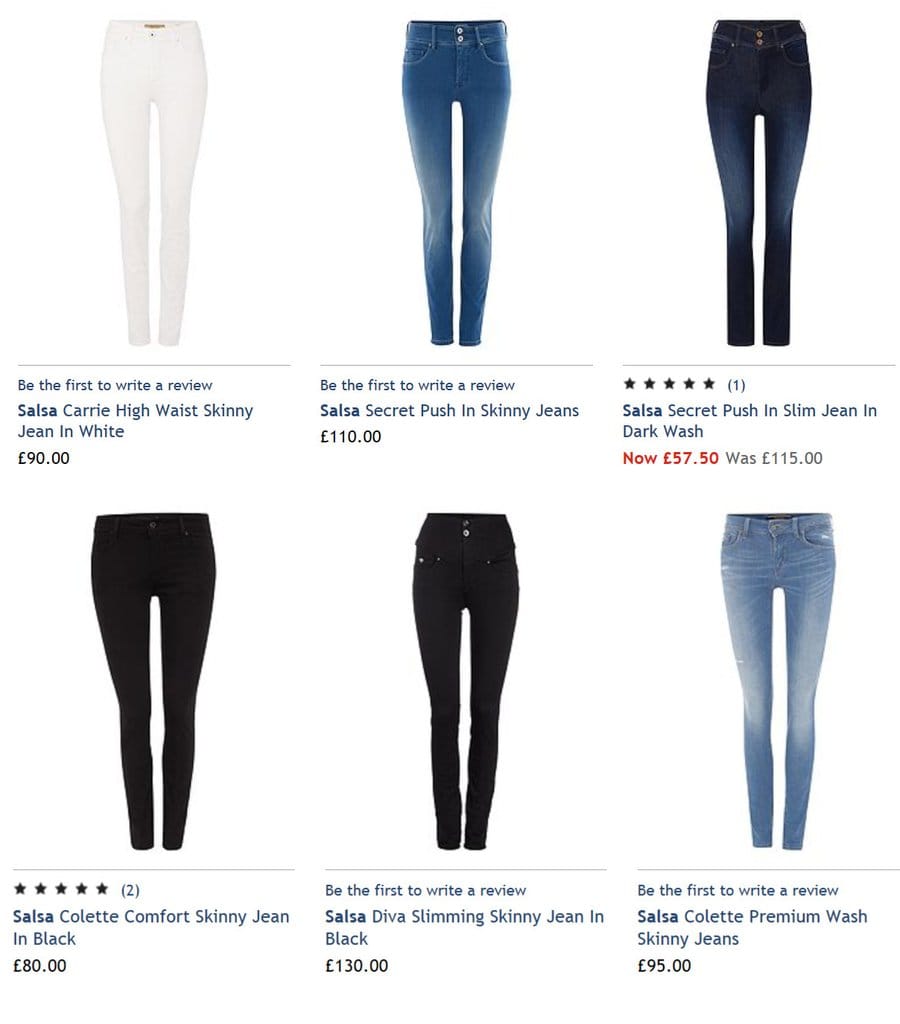Click five-star rating on Dark Wash jean

tap(669, 384)
